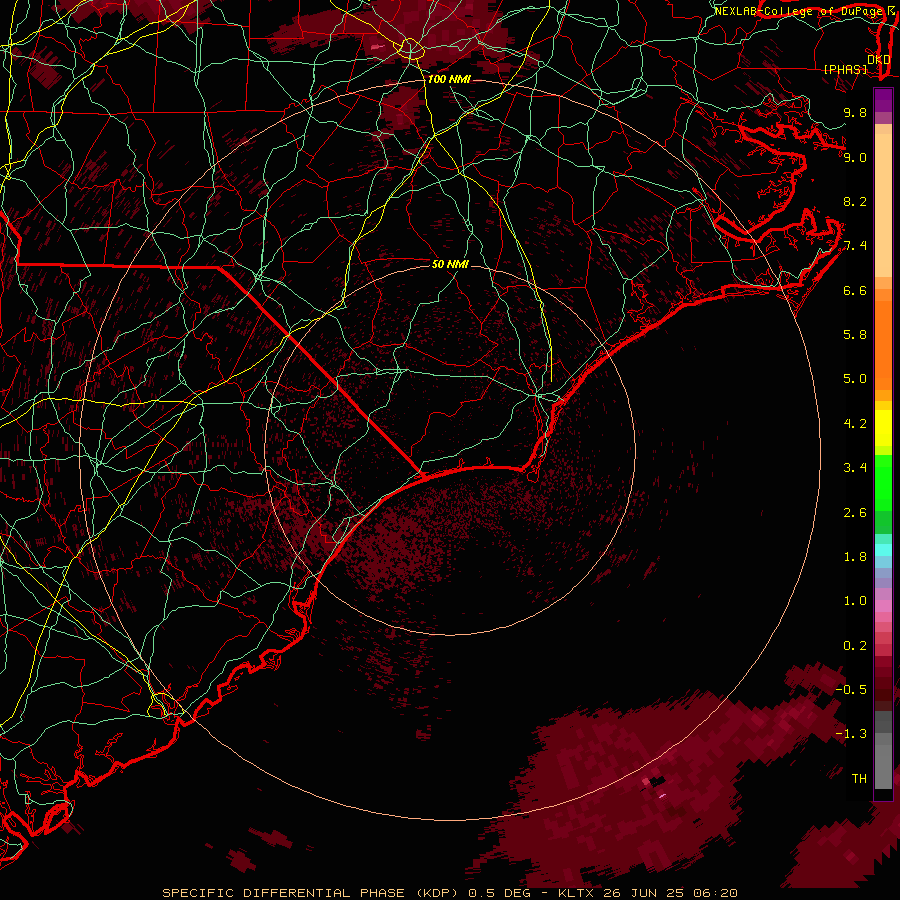Click the 1.8 scale value

click(855, 557)
